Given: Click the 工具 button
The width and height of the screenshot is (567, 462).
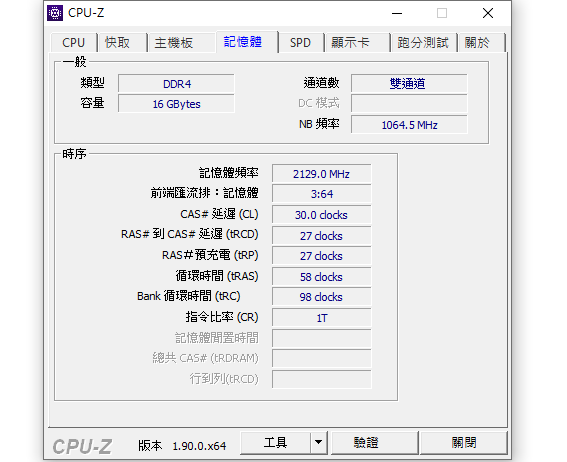Looking at the screenshot, I should 275,442.
